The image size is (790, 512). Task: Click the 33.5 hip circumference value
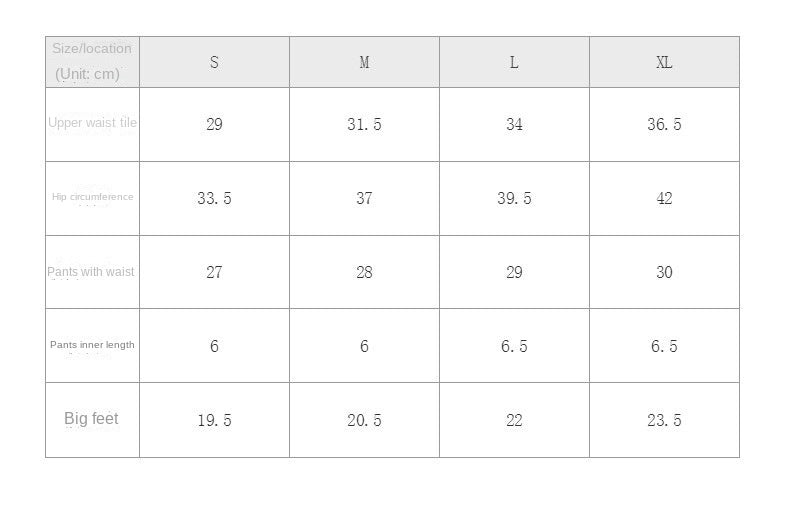tap(214, 199)
